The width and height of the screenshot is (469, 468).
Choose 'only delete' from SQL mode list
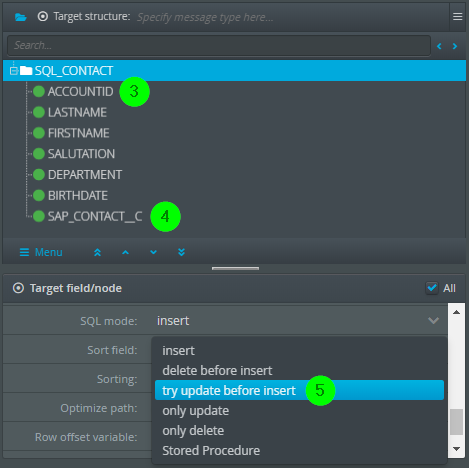click(x=193, y=431)
